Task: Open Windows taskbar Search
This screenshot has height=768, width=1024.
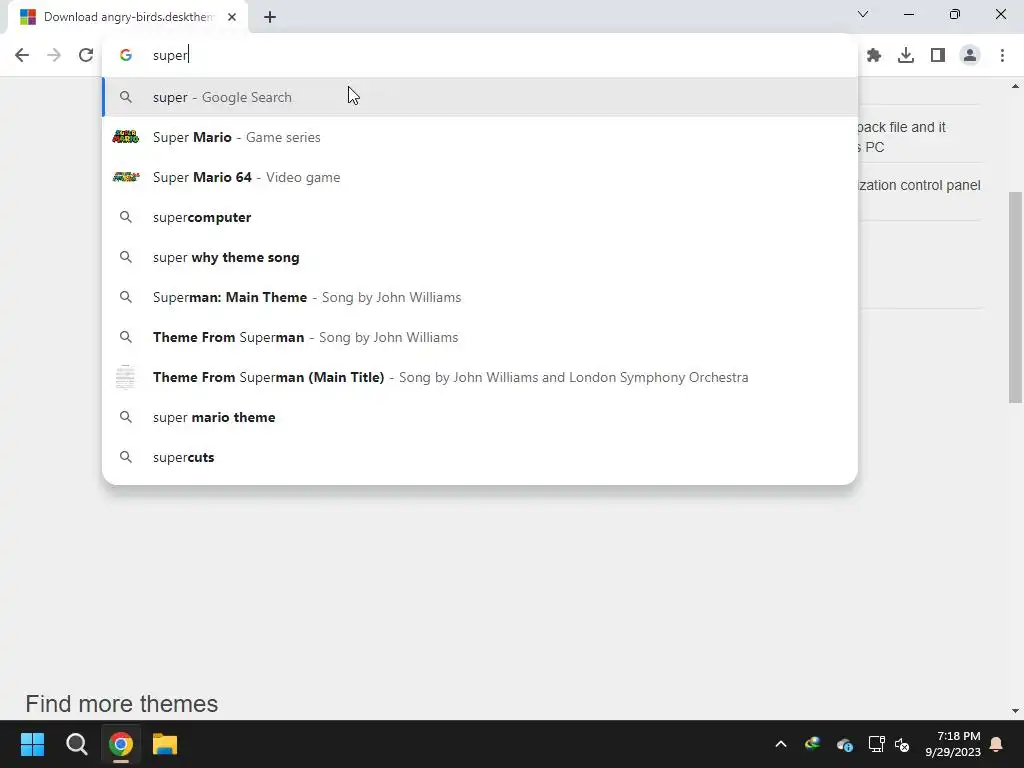Action: (x=76, y=744)
